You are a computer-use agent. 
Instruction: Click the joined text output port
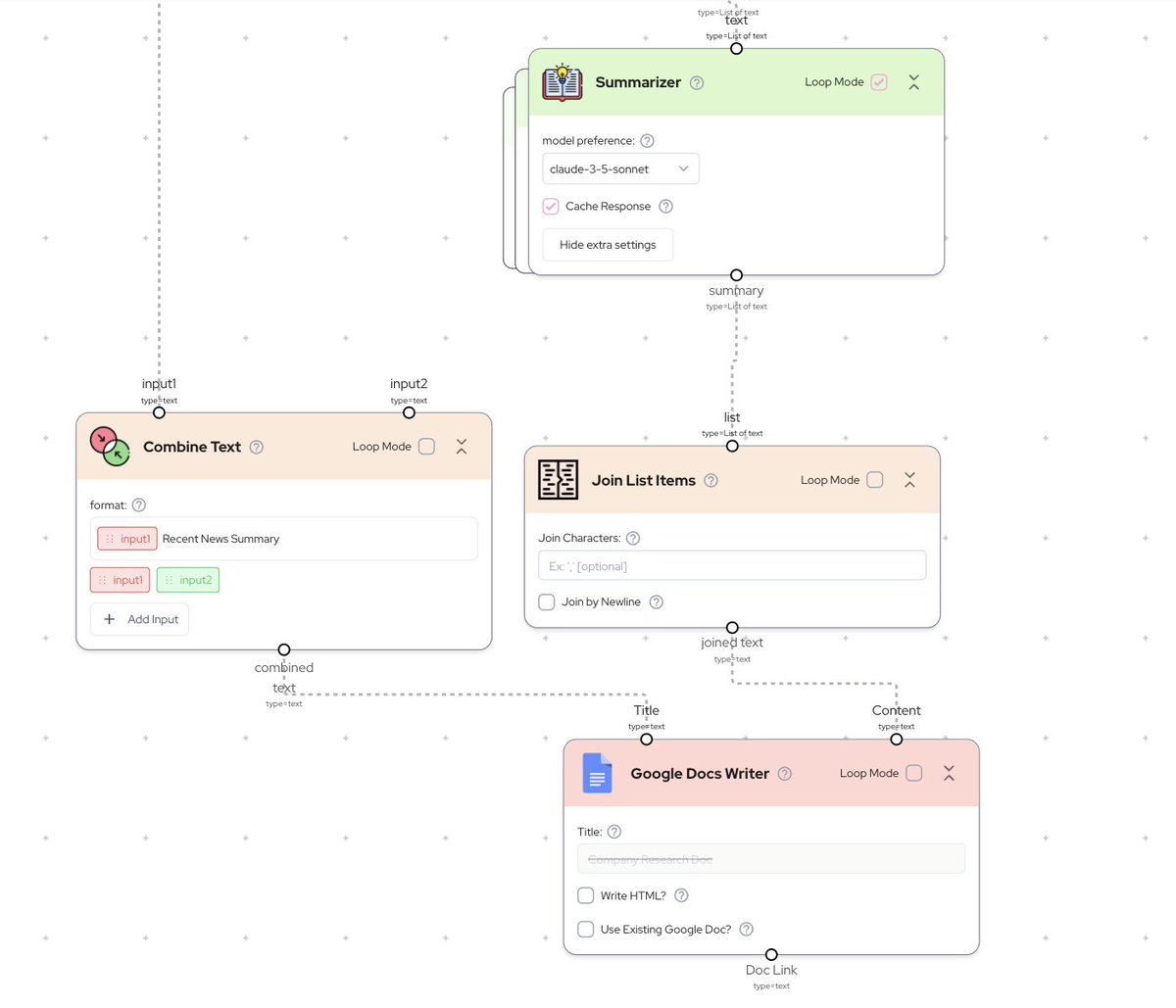[732, 627]
